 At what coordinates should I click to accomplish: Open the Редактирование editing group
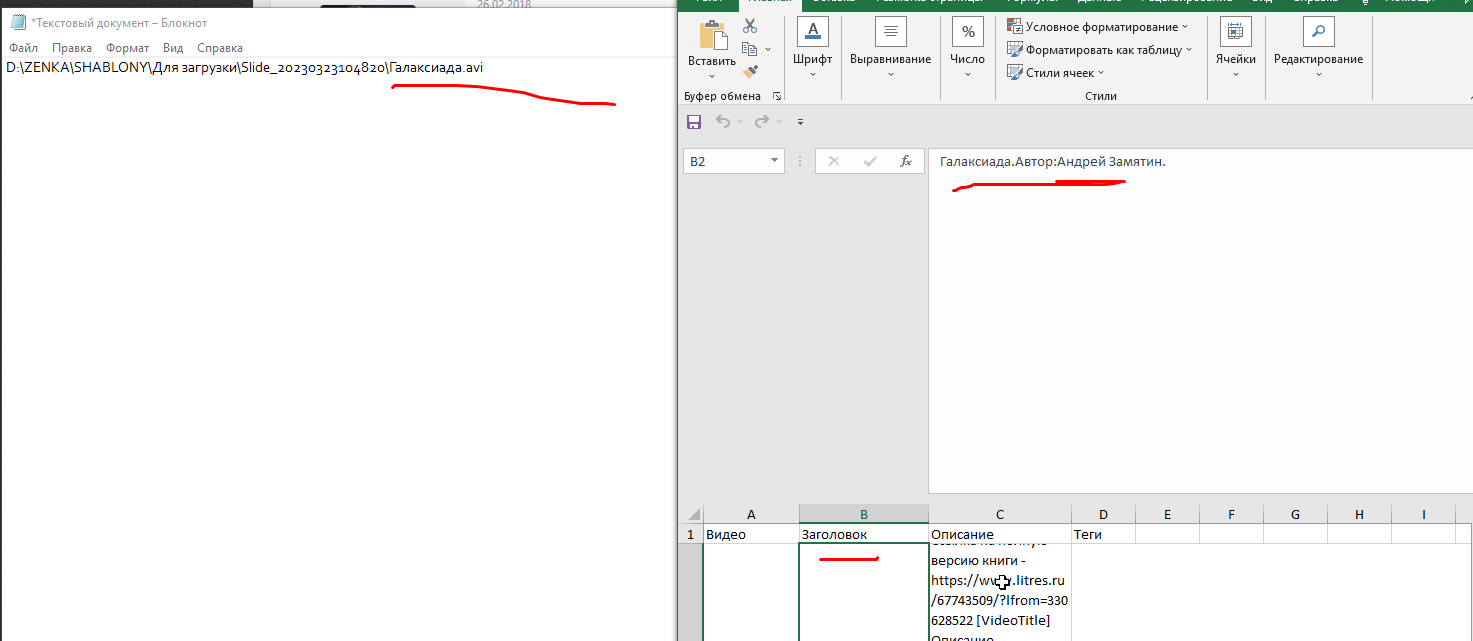tap(1318, 50)
